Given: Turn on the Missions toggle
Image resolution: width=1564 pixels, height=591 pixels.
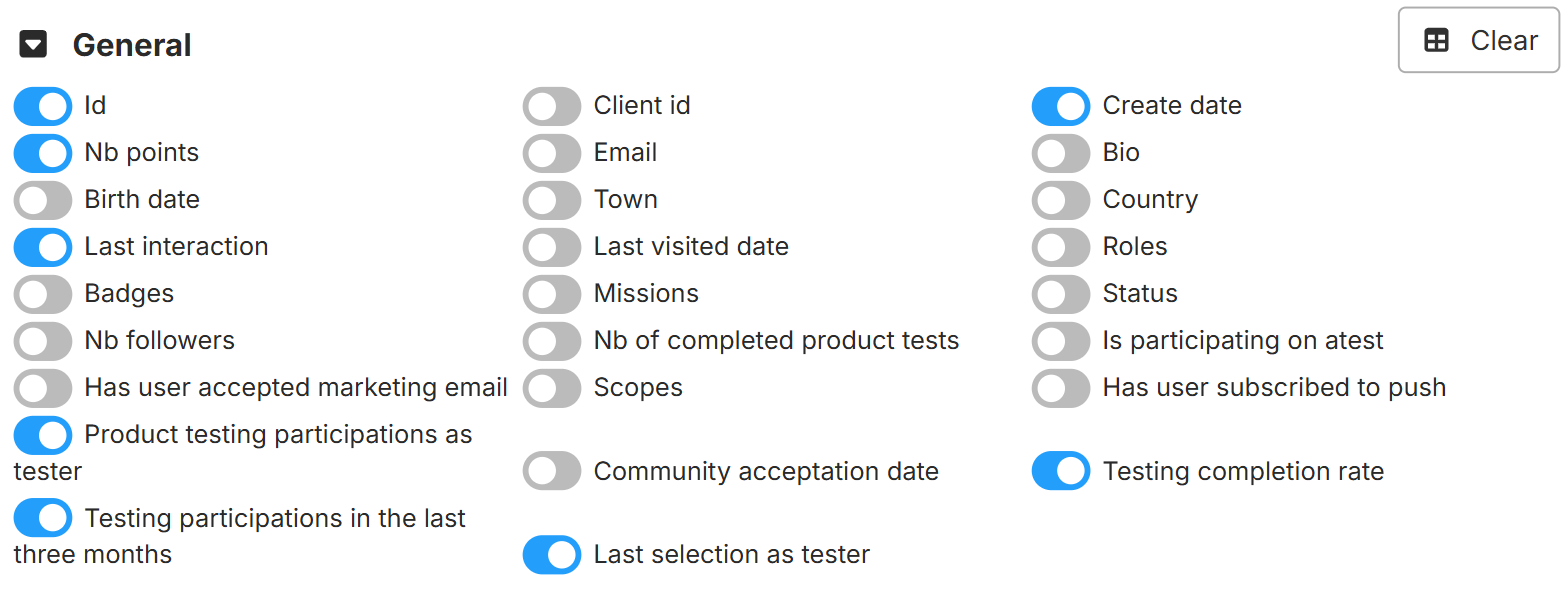Looking at the screenshot, I should (552, 294).
